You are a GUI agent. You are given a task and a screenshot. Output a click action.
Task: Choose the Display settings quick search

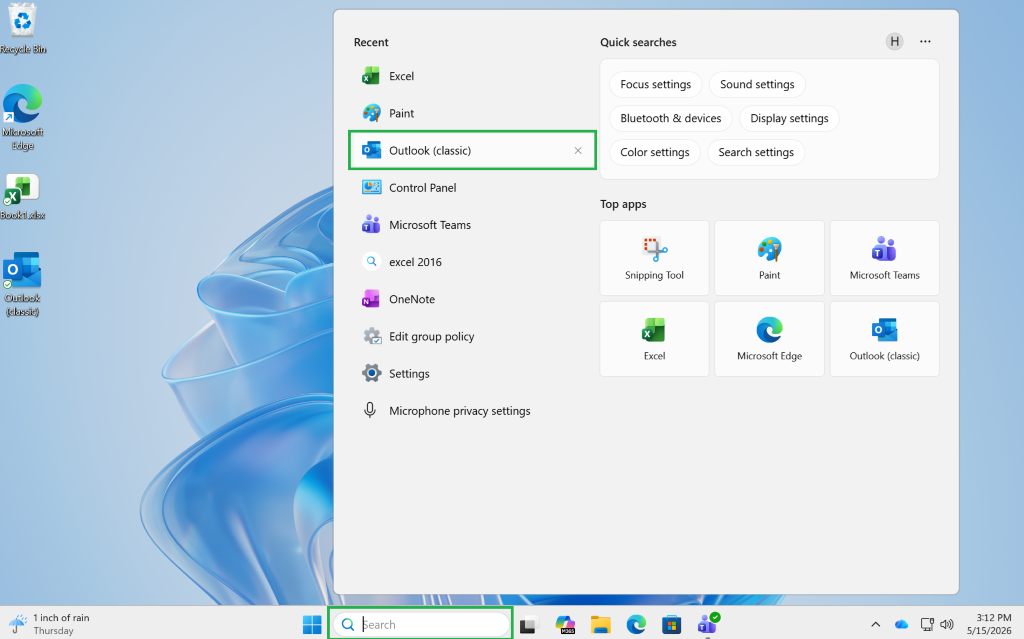[x=789, y=118]
